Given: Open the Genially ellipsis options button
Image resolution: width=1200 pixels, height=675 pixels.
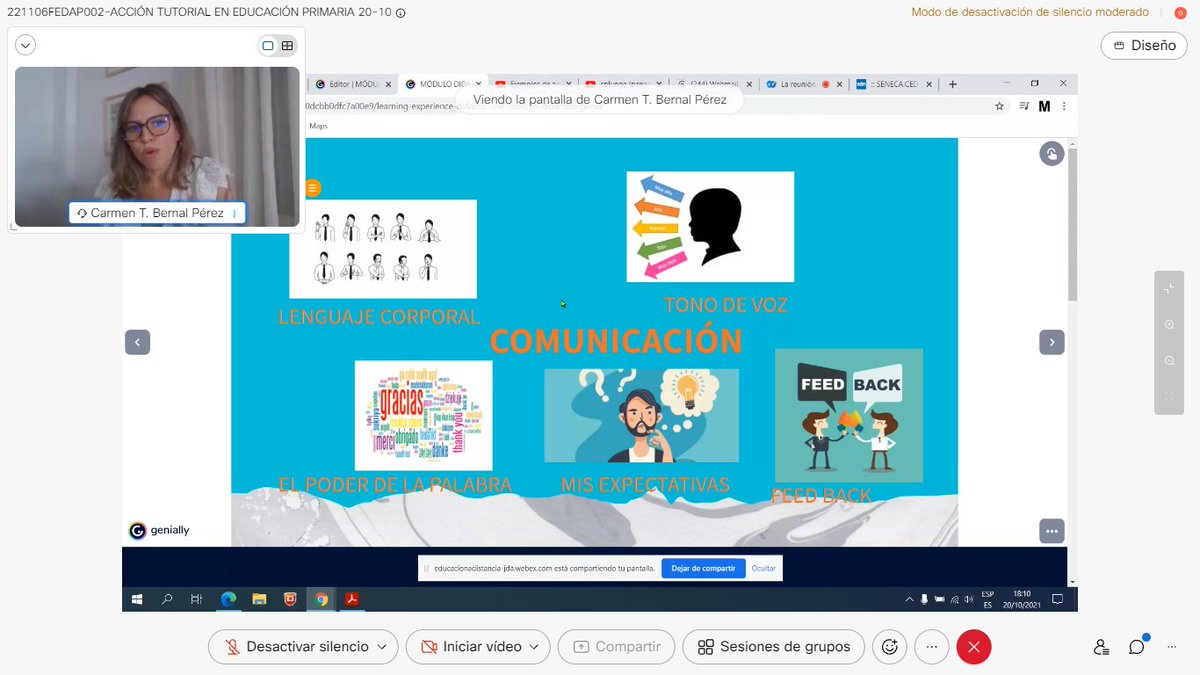Looking at the screenshot, I should point(1051,531).
